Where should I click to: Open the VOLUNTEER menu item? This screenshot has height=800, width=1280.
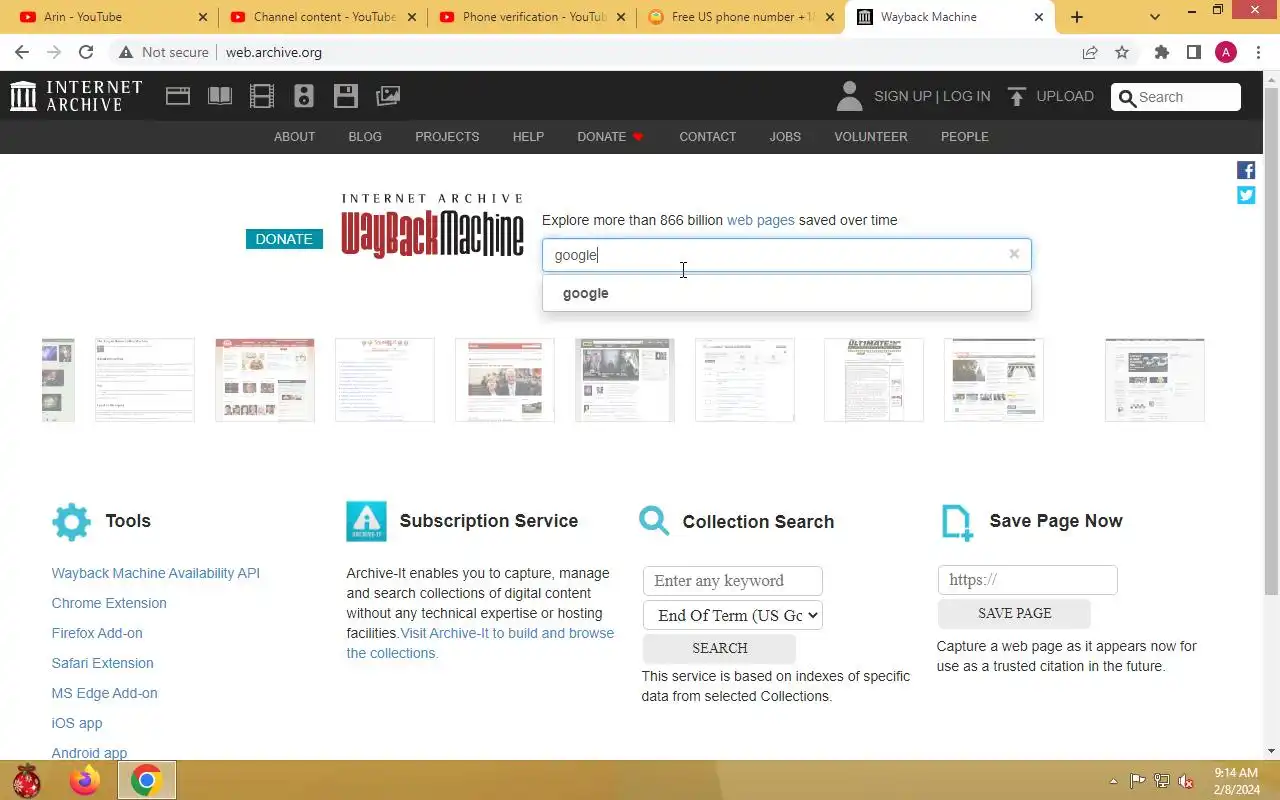tap(871, 136)
